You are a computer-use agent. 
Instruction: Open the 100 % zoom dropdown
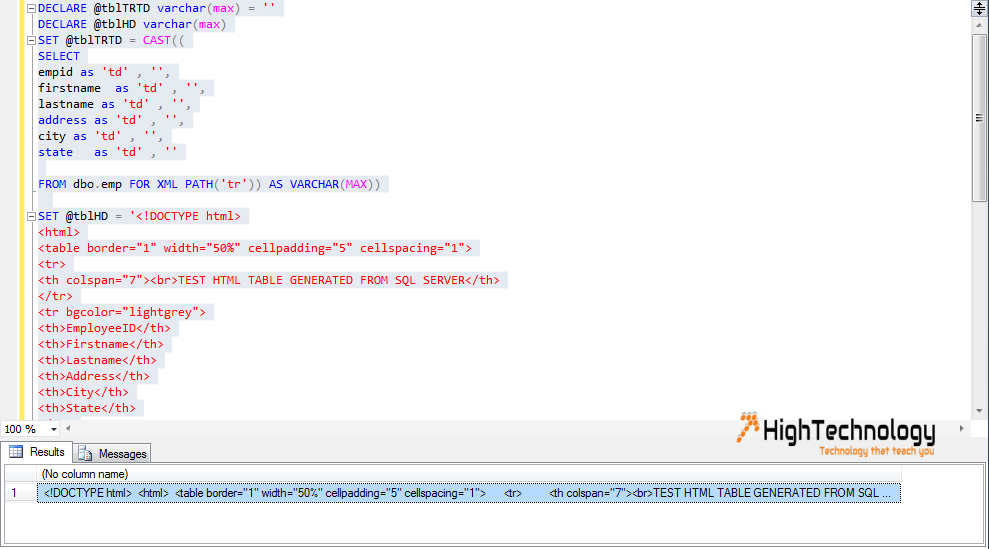(x=54, y=429)
